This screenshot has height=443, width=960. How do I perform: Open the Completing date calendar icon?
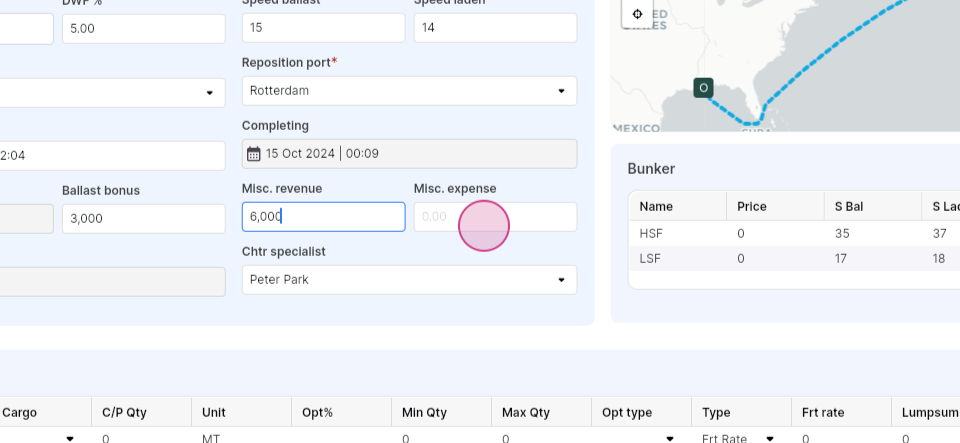pos(253,154)
